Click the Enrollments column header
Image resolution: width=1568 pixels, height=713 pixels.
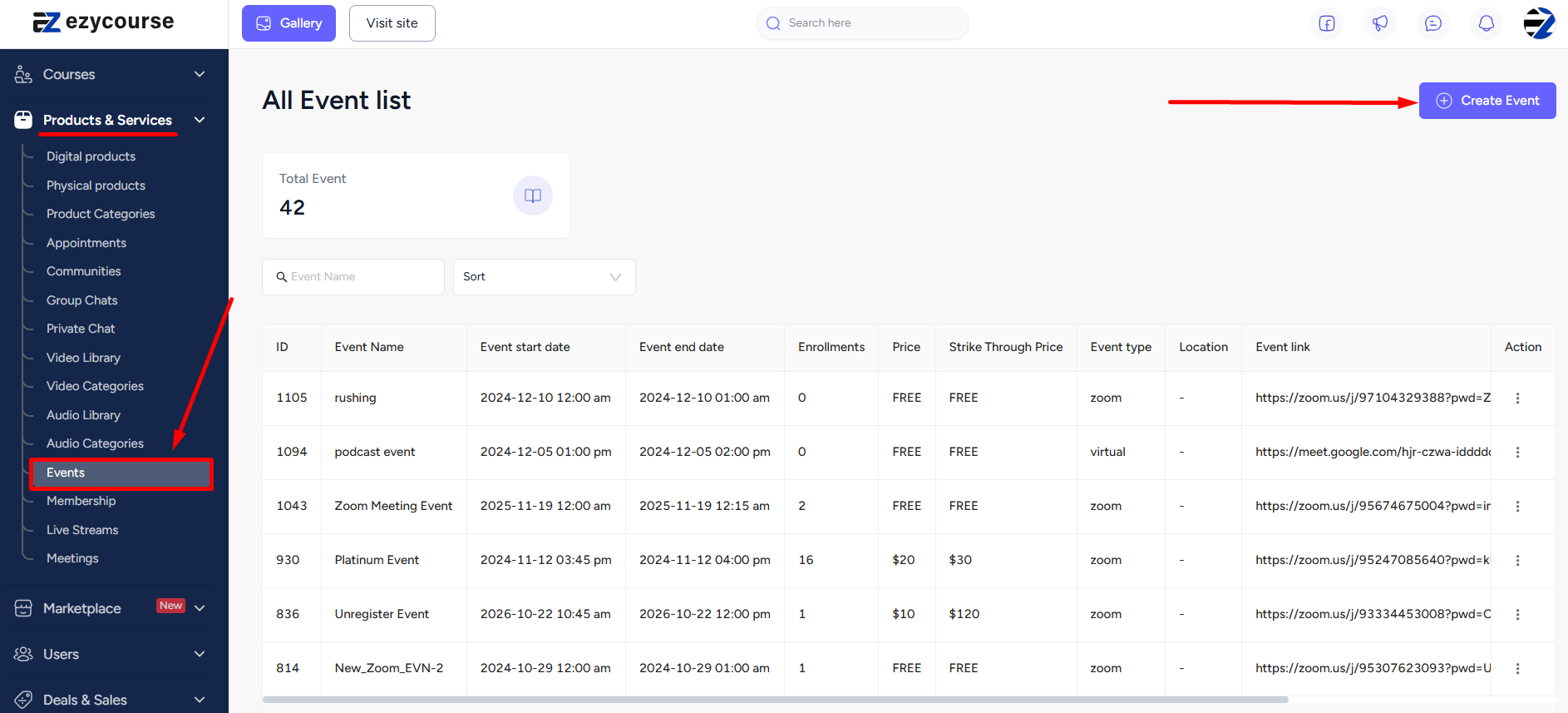(x=831, y=347)
